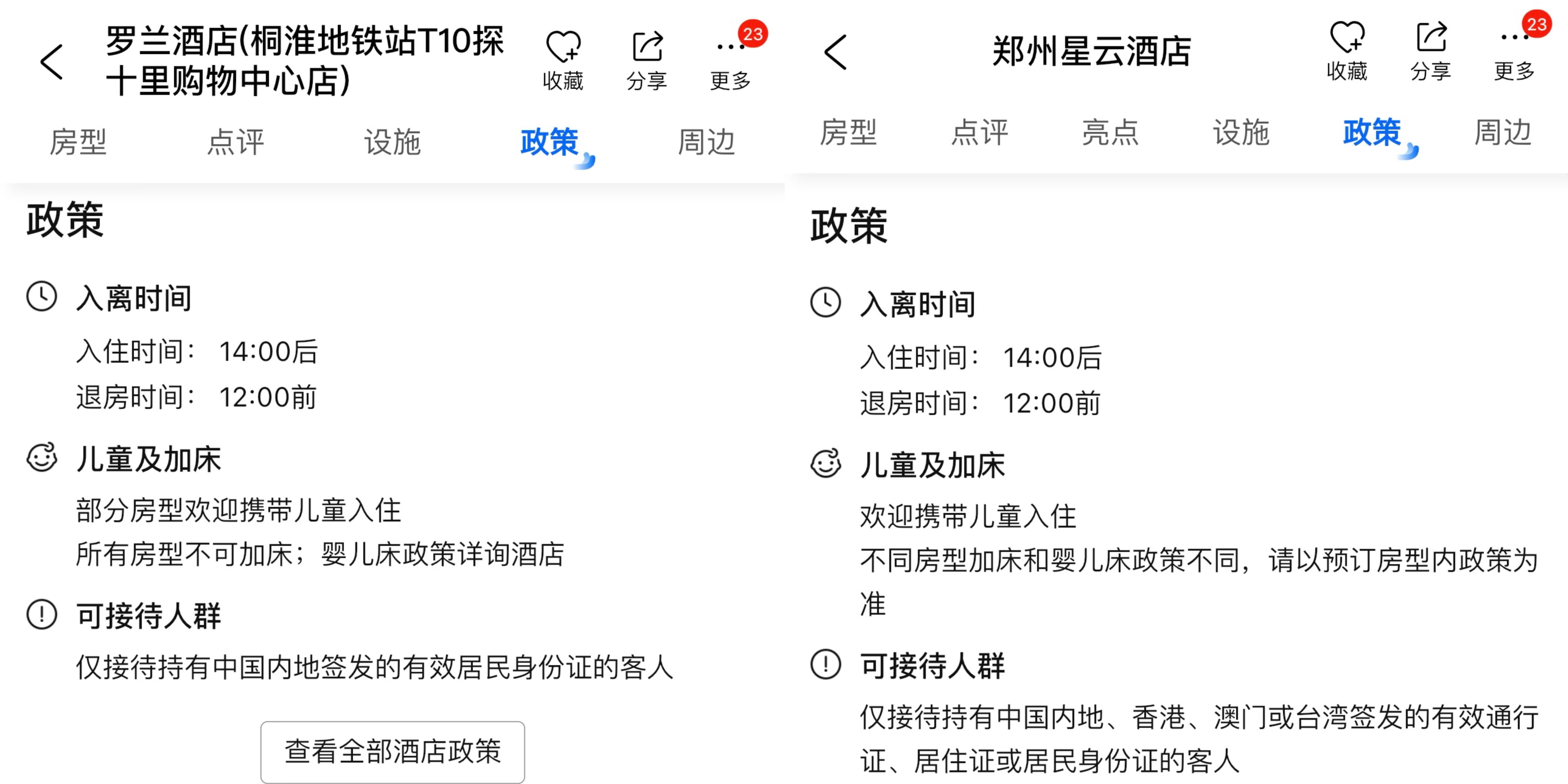This screenshot has width=1568, height=784.
Task: Select 周边 tab on 罗兰酒店 page
Action: click(x=706, y=142)
